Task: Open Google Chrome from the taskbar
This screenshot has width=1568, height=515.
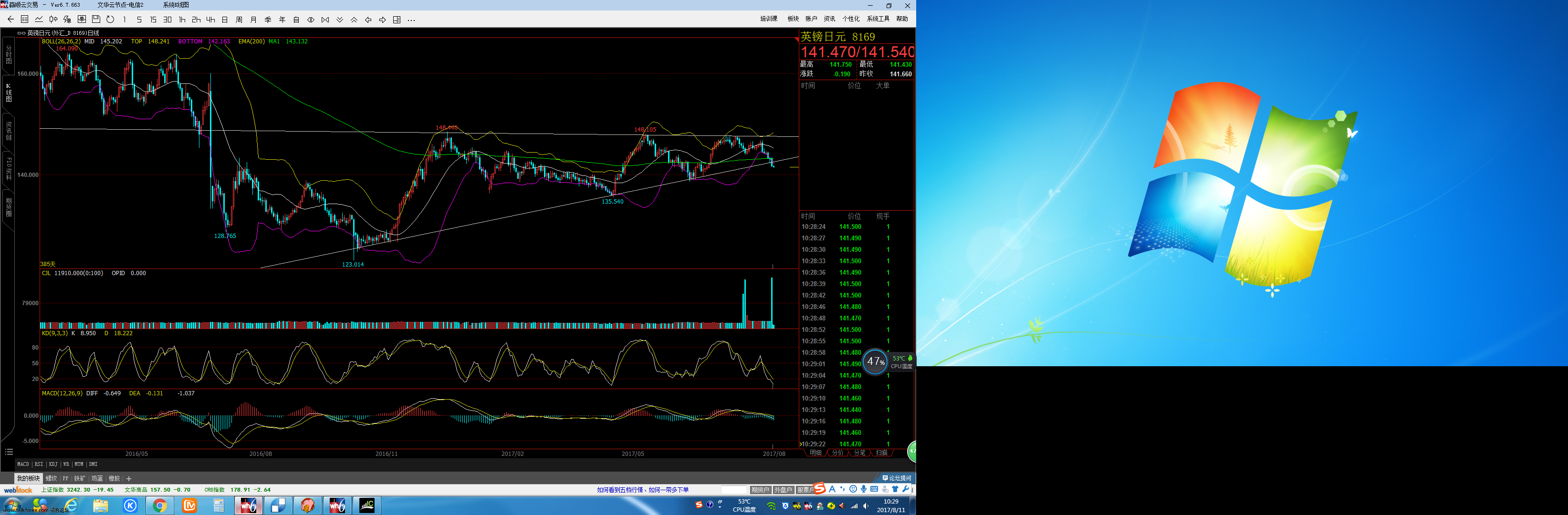Action: coord(159,505)
